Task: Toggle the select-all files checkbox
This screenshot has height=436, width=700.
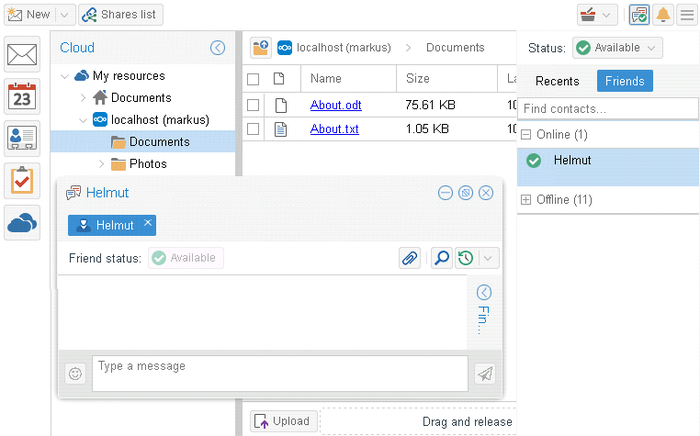Action: 253,79
